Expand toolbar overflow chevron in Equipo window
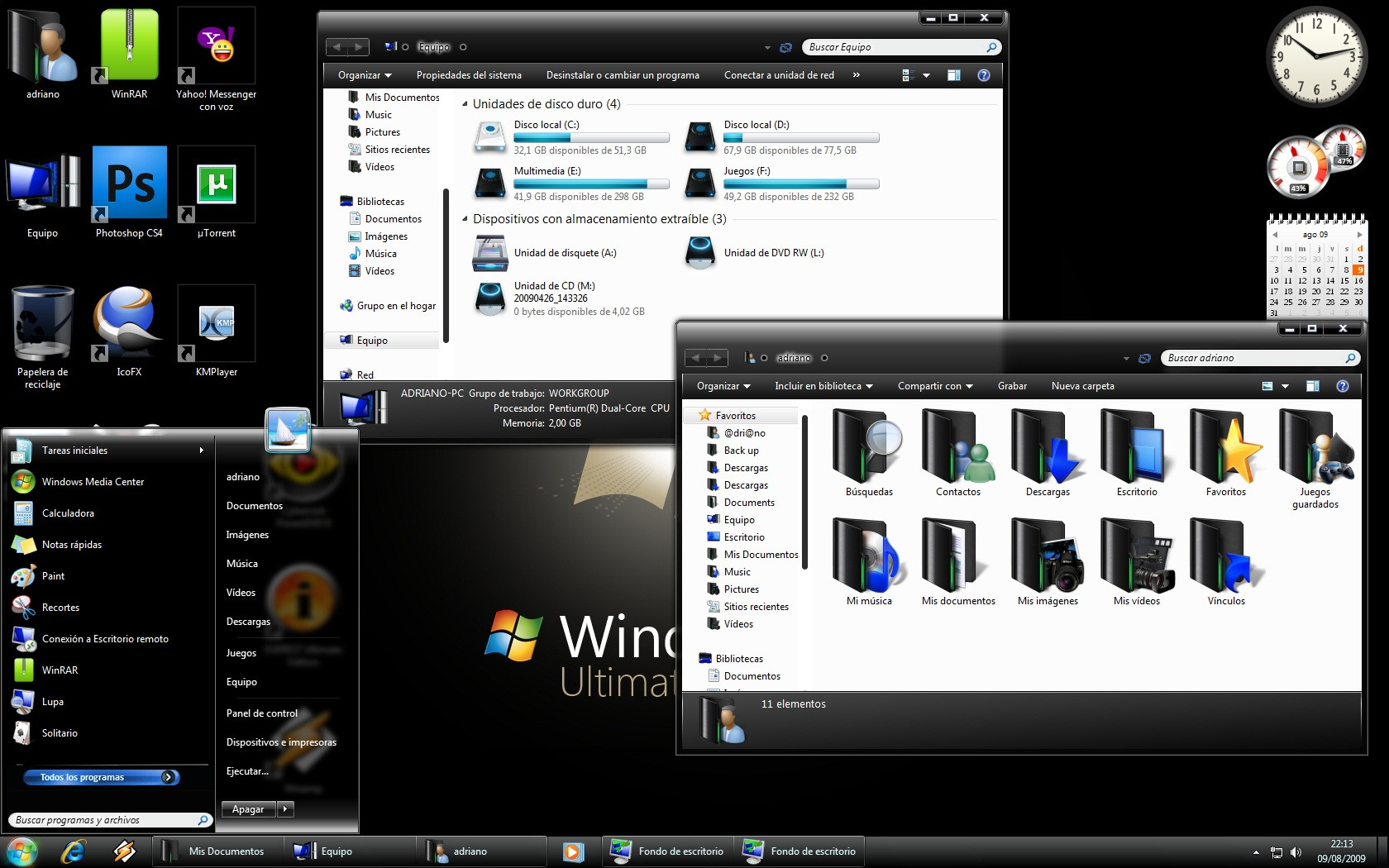The image size is (1389, 868). coord(856,75)
